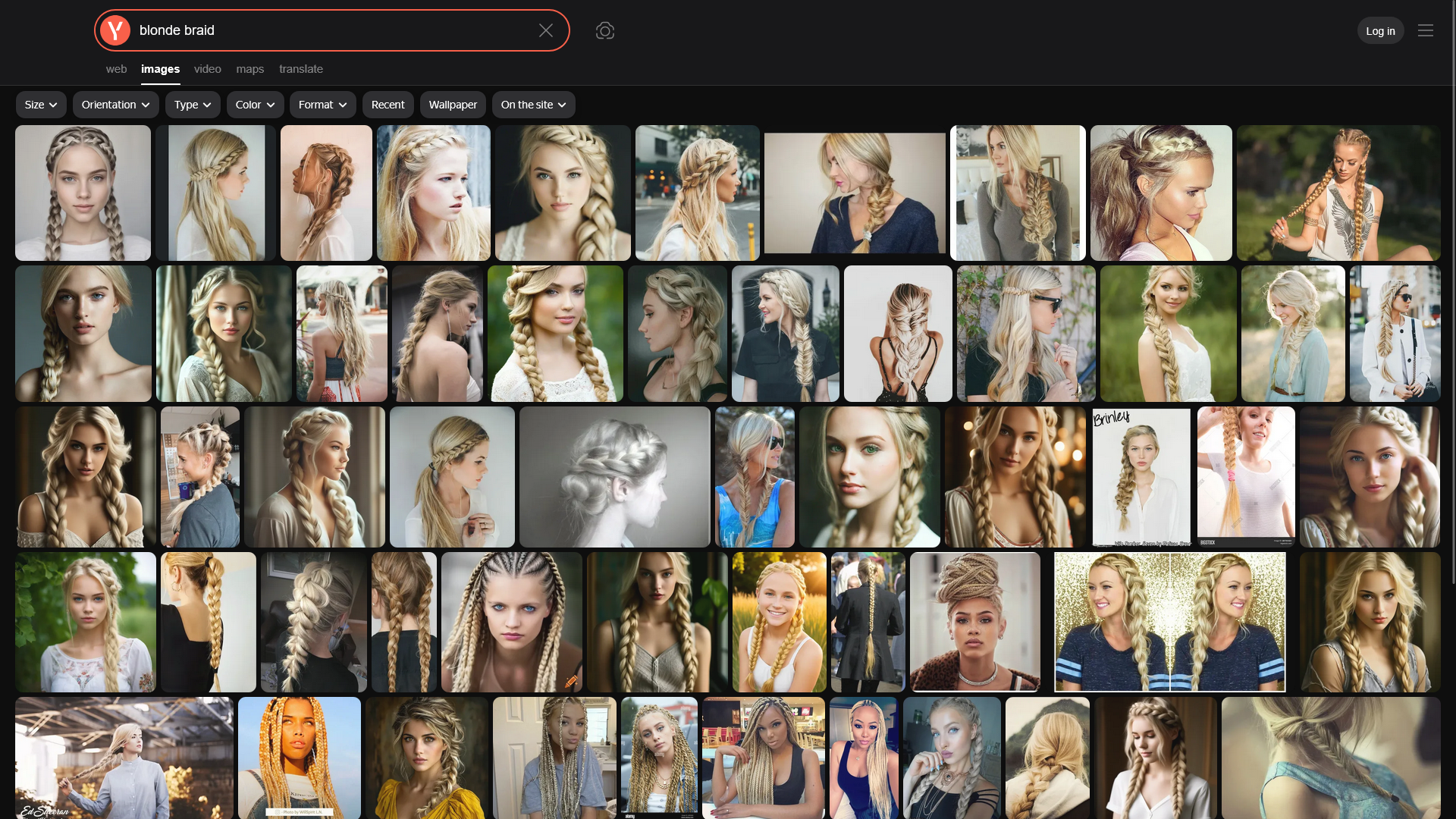The image size is (1456, 819).
Task: Click the Log in button
Action: (1380, 30)
